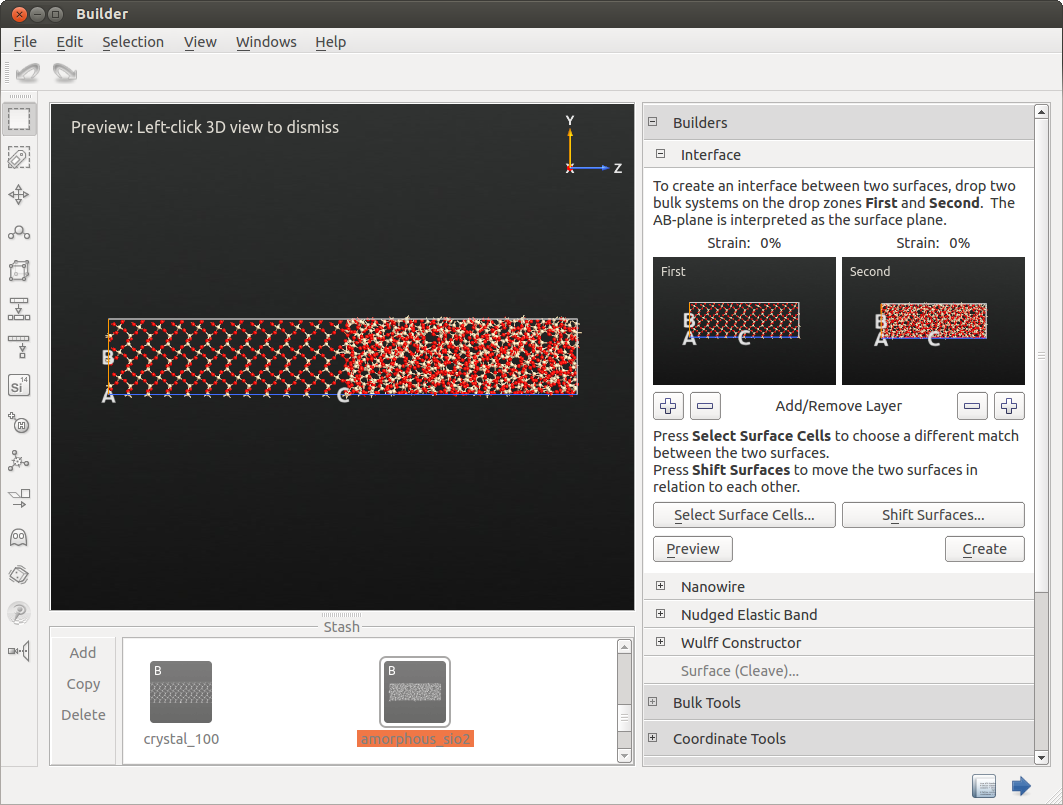Open the File menu
1063x805 pixels.
pos(25,42)
